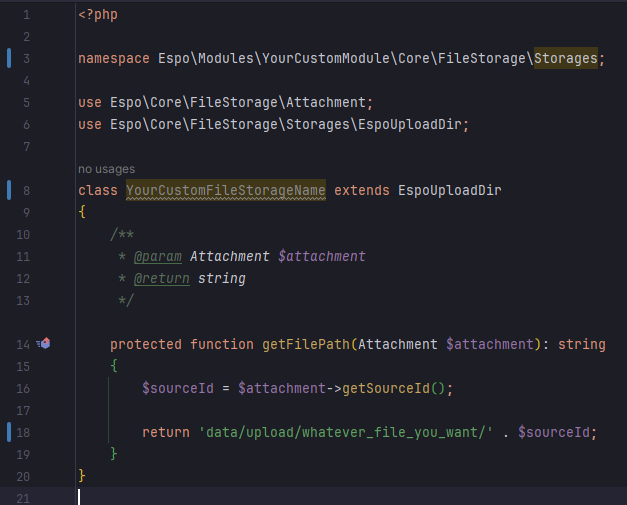Click the @param tag in the docblock
627x505 pixels.
click(158, 256)
